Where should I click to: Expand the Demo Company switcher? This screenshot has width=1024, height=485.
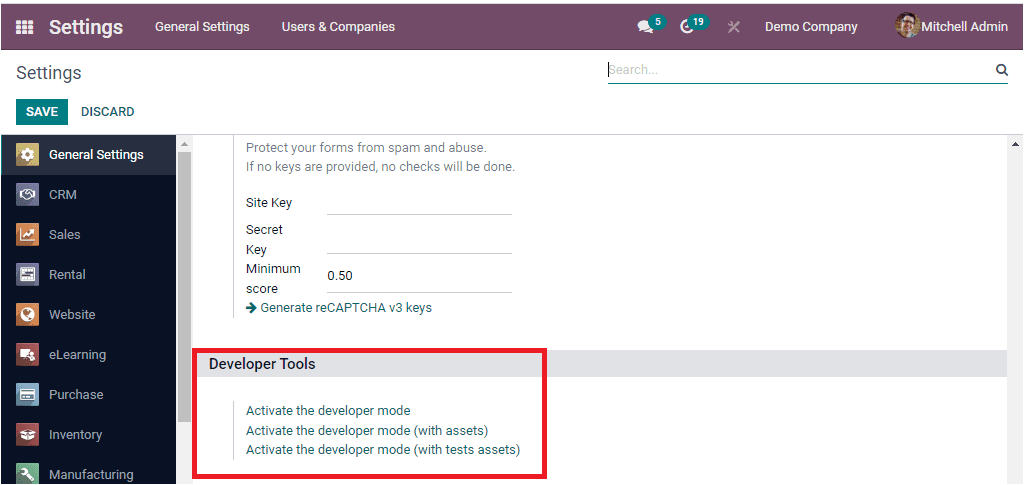[811, 27]
